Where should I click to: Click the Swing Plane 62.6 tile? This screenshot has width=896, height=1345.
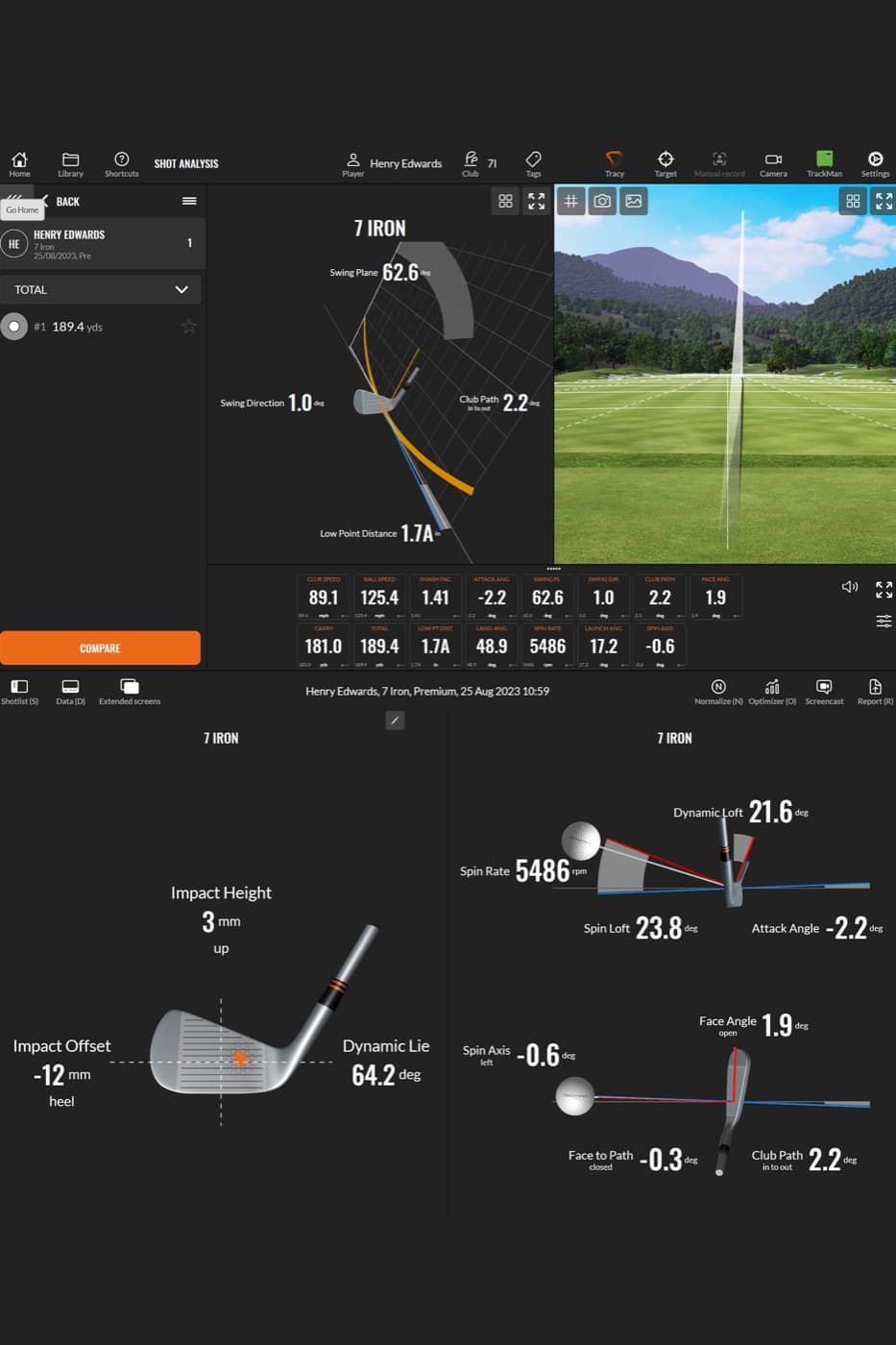coord(547,597)
